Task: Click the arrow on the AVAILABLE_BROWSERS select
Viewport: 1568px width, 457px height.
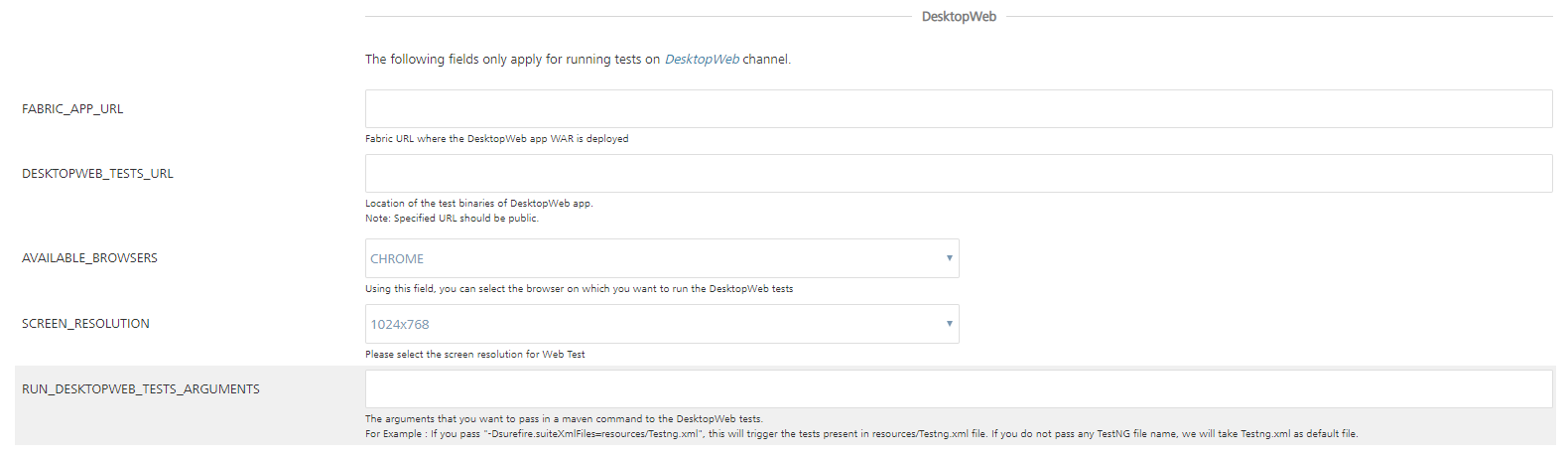Action: [949, 258]
